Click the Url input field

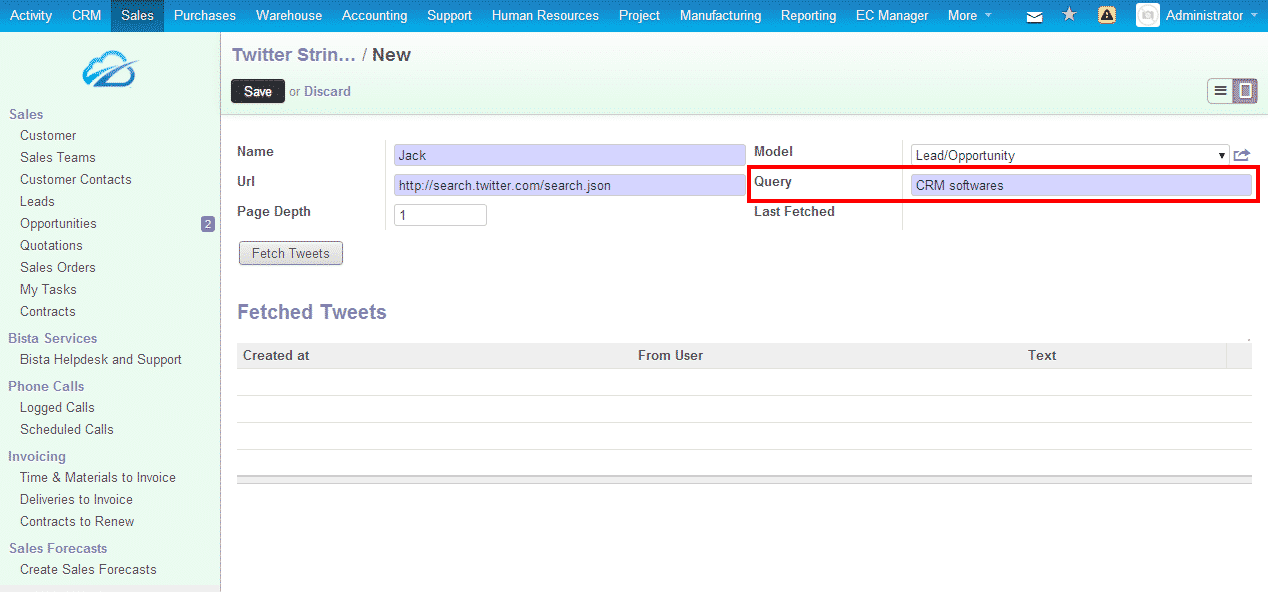click(570, 185)
